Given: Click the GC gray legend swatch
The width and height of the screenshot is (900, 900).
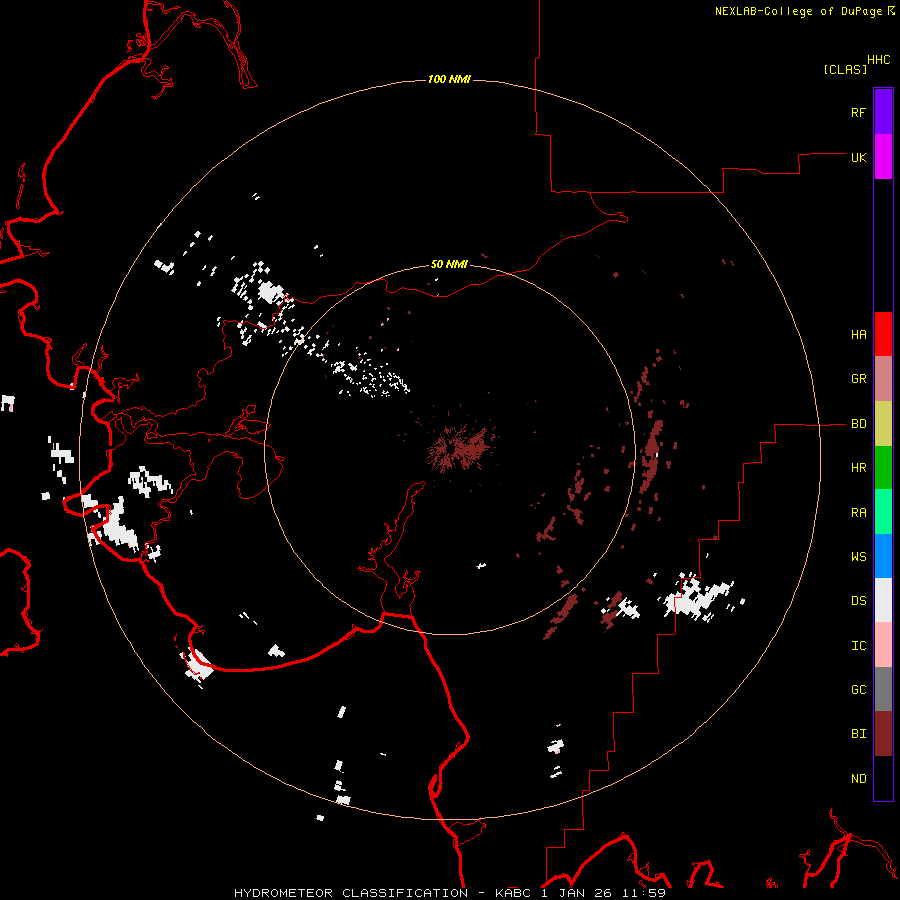Looking at the screenshot, I should click(883, 689).
